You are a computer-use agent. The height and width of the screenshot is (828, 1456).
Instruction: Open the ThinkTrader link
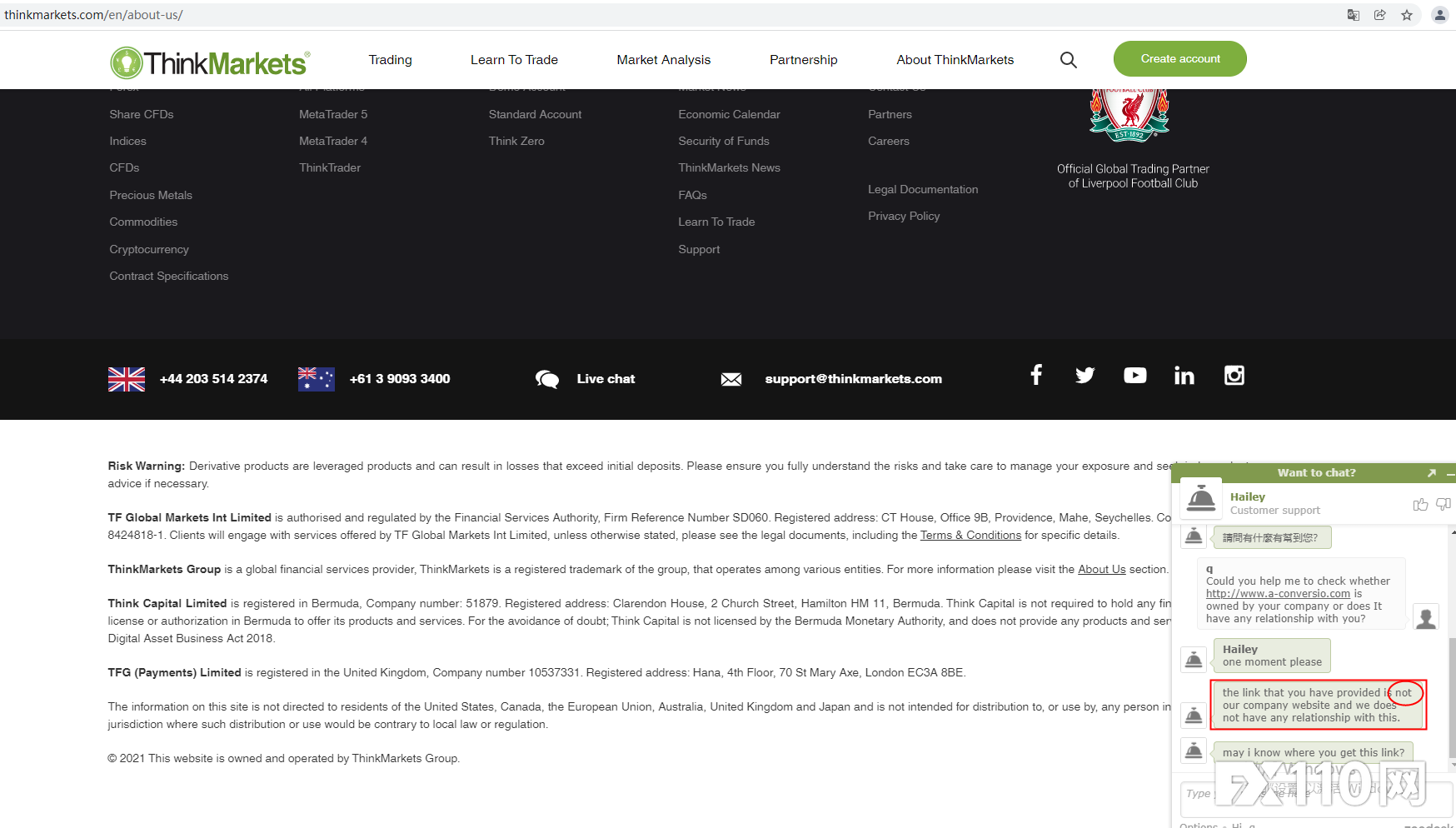point(330,167)
